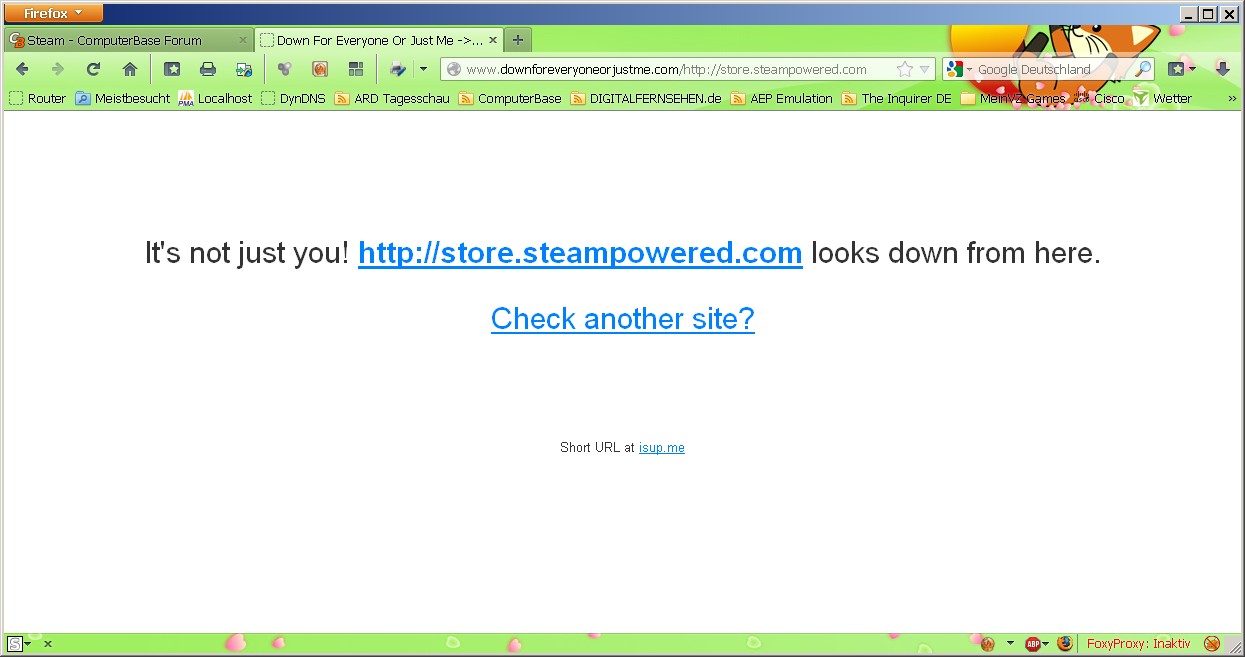Click the forward navigation arrow
The image size is (1245, 657).
point(57,69)
